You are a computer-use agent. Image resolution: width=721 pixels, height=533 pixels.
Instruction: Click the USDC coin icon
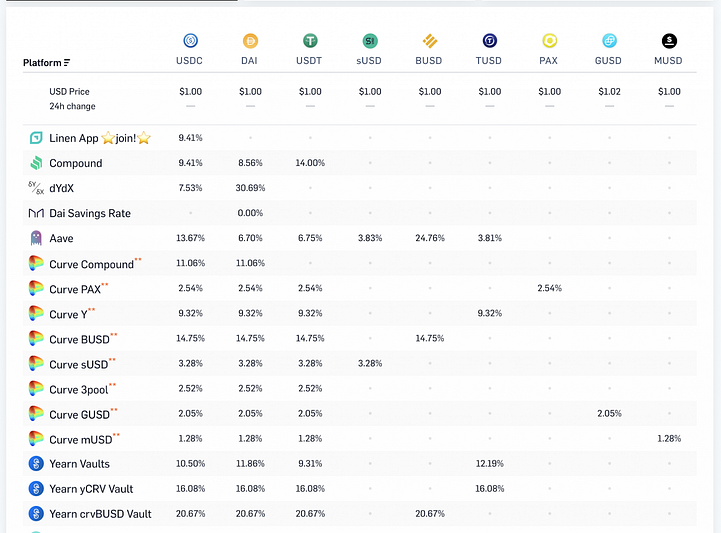190,41
